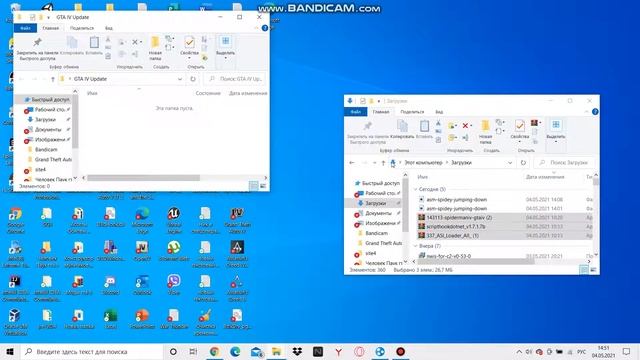
Task: Expand address history dropdown in GTA IV Update window
Action: coord(180,79)
